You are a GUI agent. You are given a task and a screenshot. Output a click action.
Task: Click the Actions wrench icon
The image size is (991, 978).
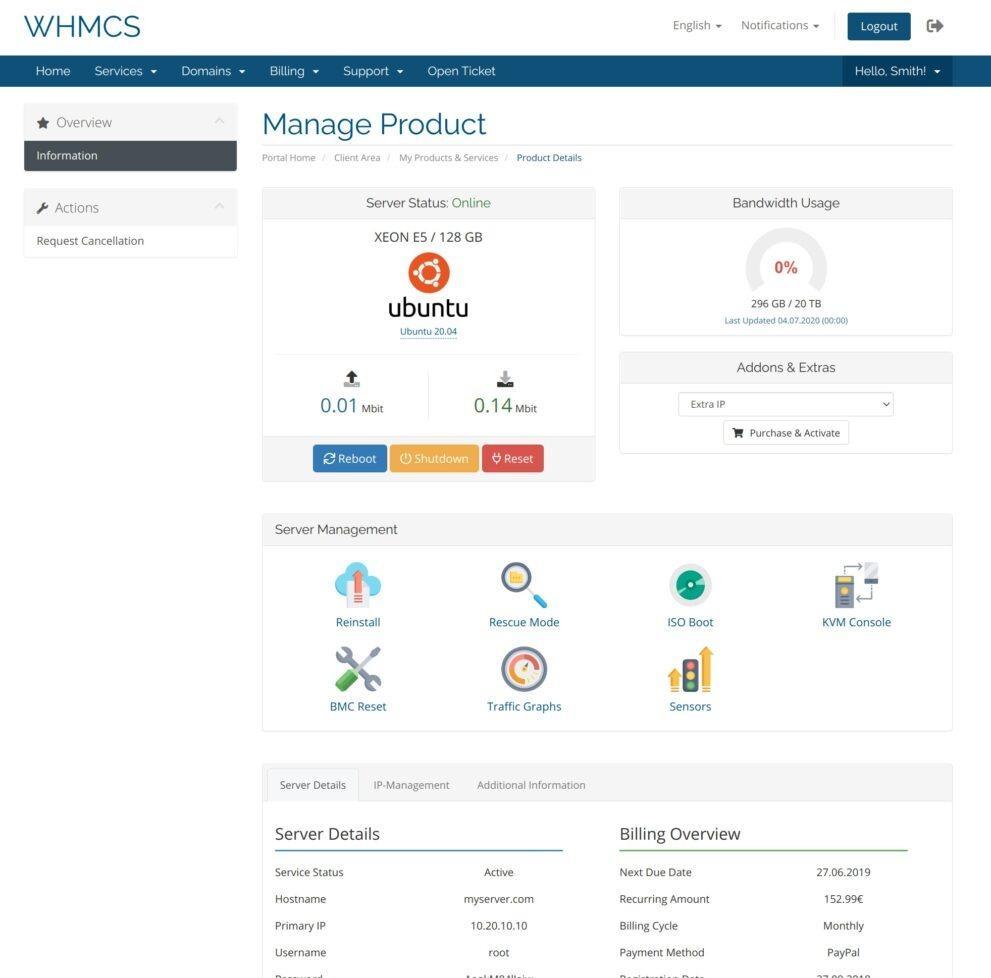(x=42, y=208)
